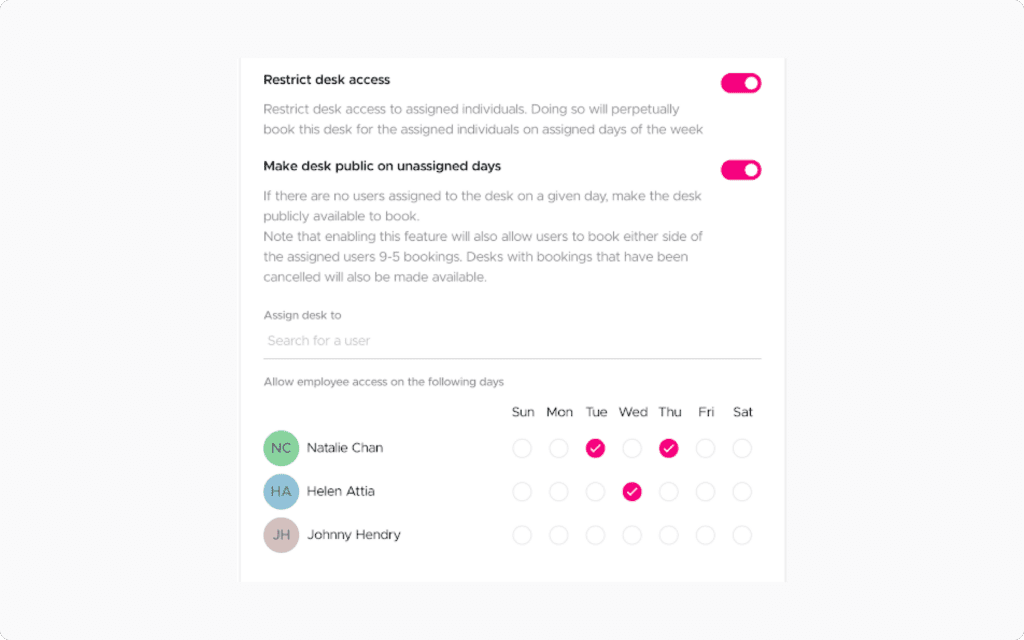Image resolution: width=1024 pixels, height=640 pixels.
Task: Click the Search for a user field
Action: coord(512,341)
